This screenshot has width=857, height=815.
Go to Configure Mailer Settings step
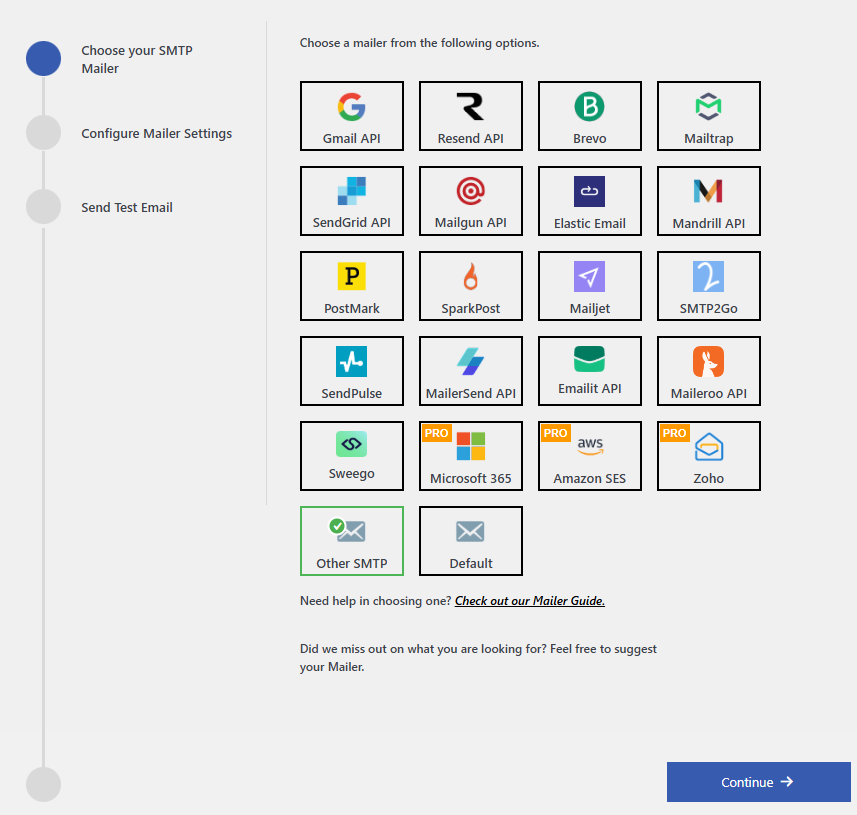coord(156,134)
